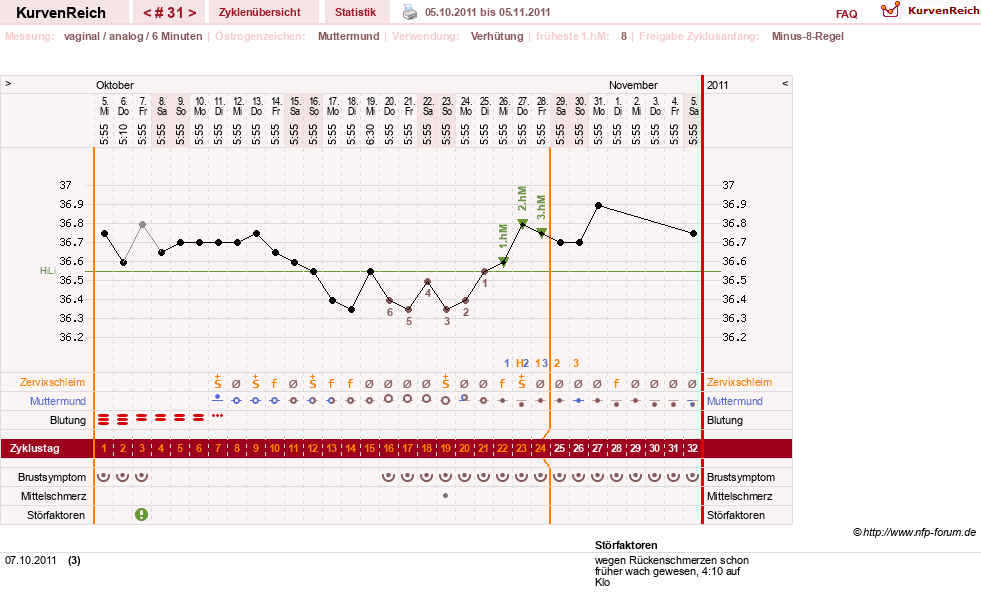
Task: Click the date header 19. Mi
Action: [x=371, y=106]
